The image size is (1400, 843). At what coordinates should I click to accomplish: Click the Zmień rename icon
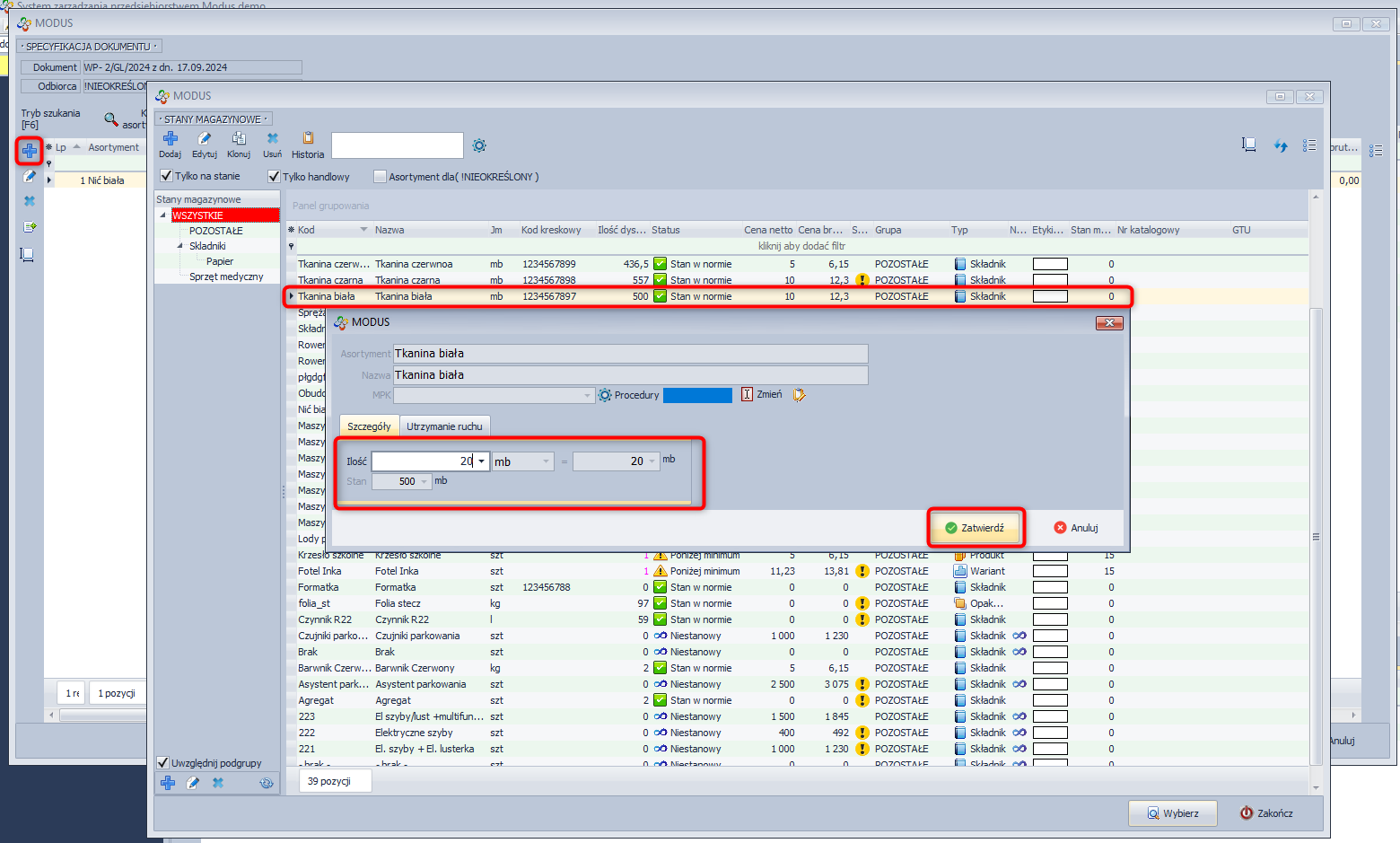(747, 394)
